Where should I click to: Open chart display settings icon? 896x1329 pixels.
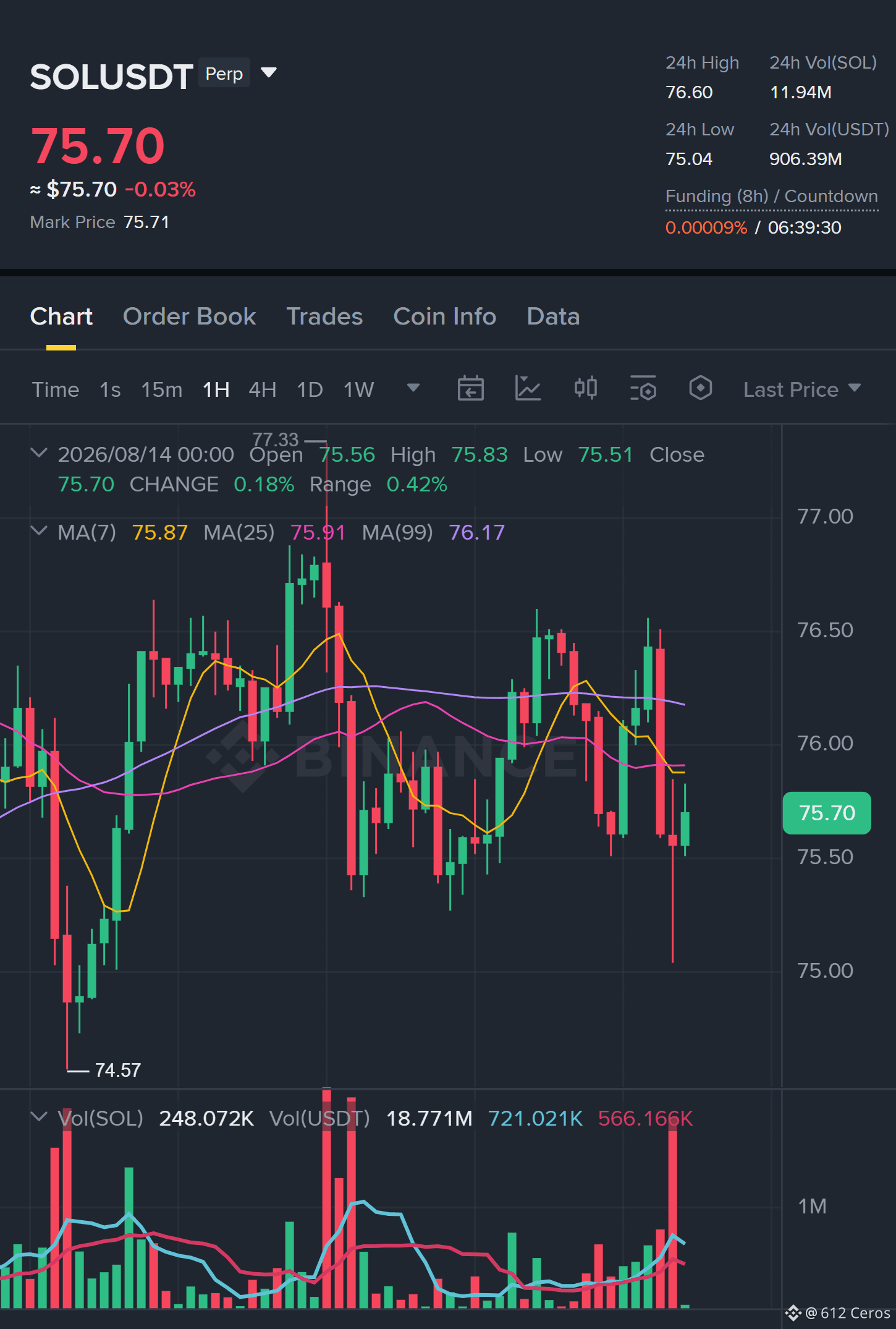tap(643, 389)
